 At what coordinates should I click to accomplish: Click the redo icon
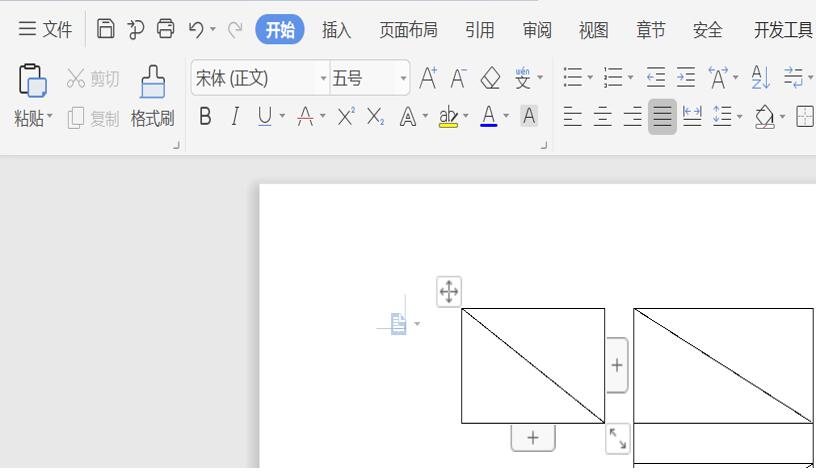click(235, 29)
